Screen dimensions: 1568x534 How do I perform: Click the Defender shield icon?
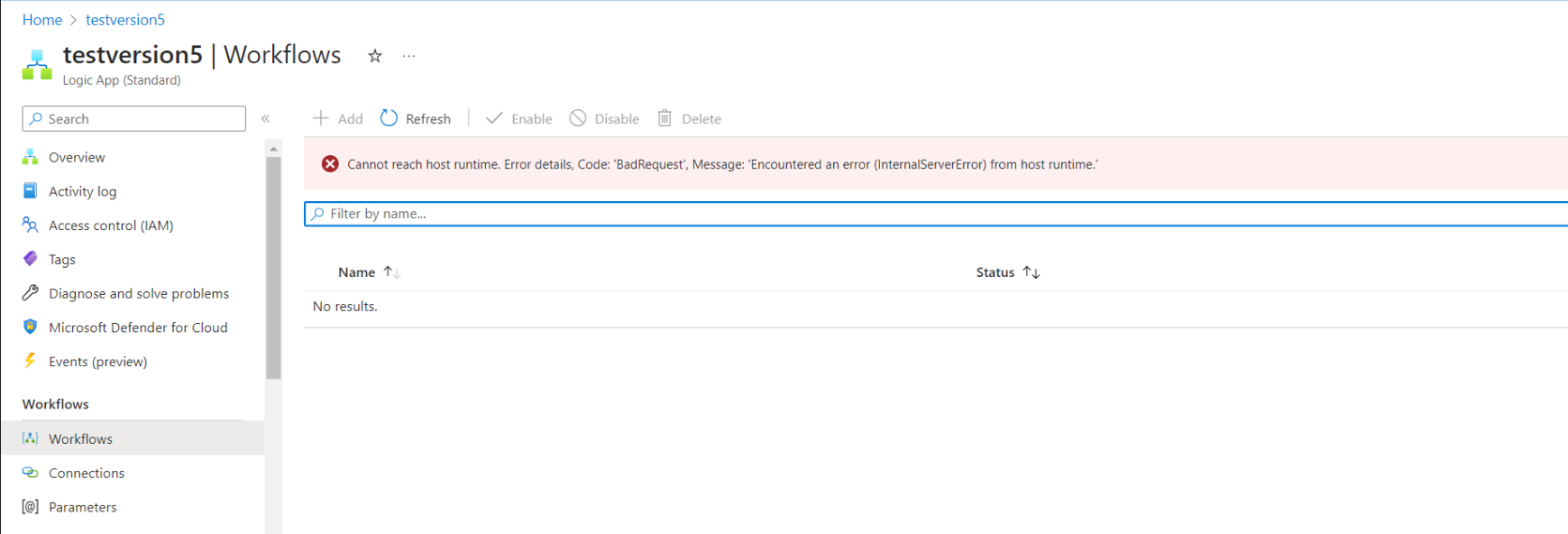pos(30,327)
